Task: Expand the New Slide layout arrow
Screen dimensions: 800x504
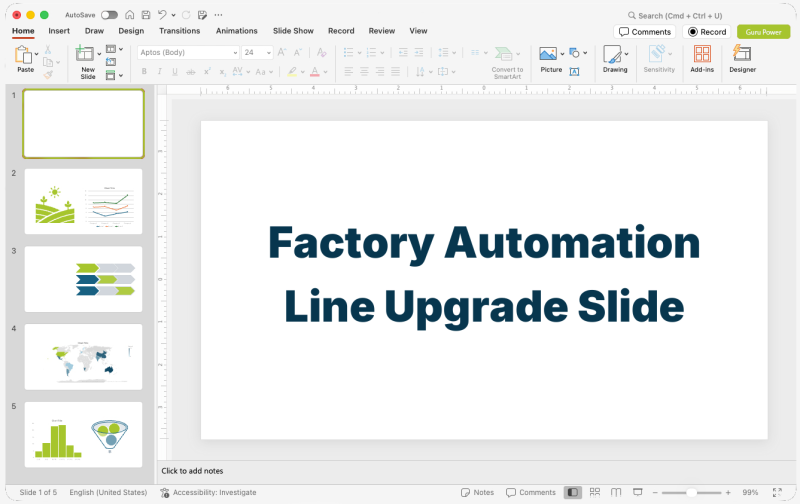Action: click(x=99, y=54)
